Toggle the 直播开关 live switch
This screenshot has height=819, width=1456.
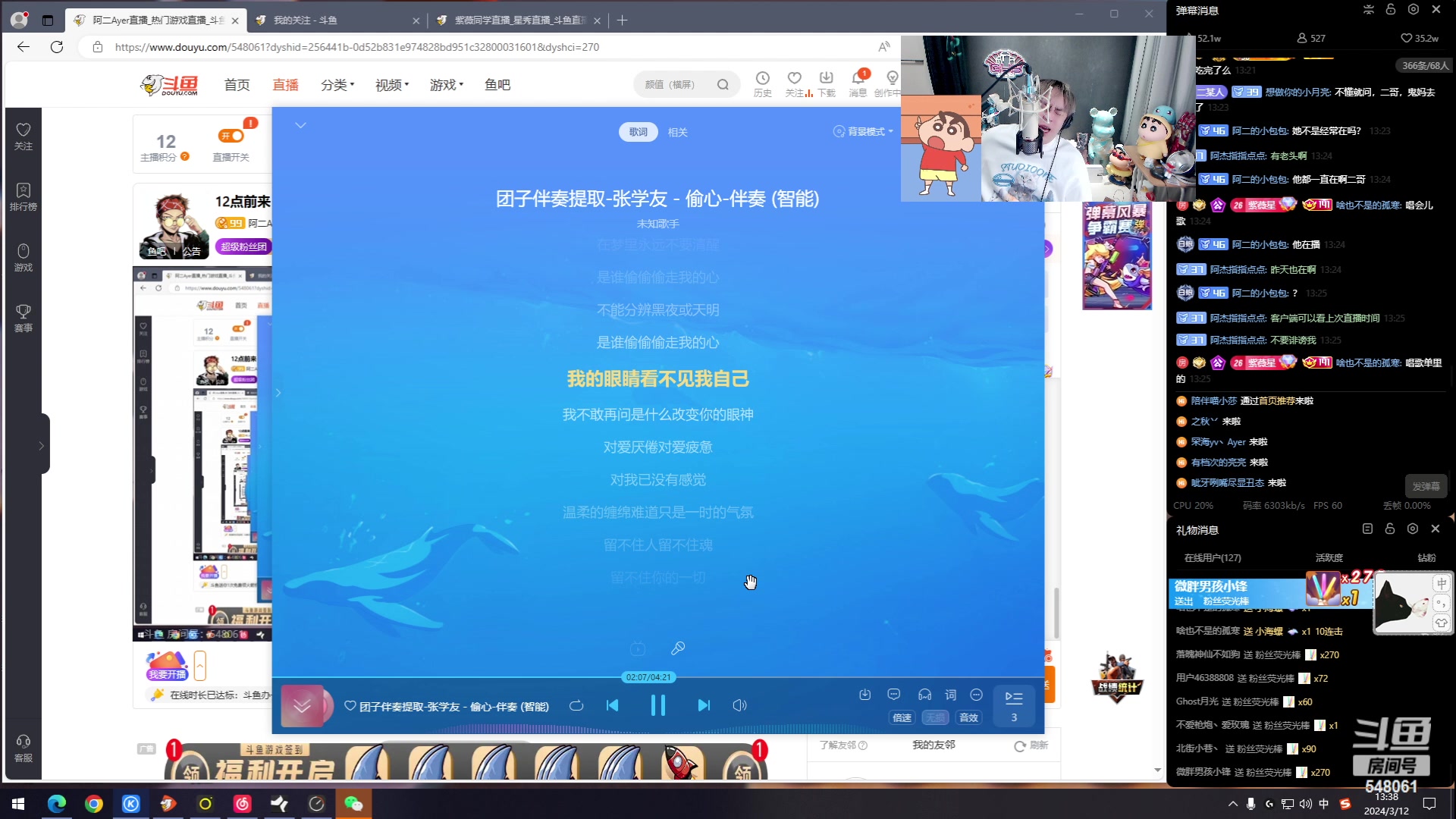click(232, 136)
